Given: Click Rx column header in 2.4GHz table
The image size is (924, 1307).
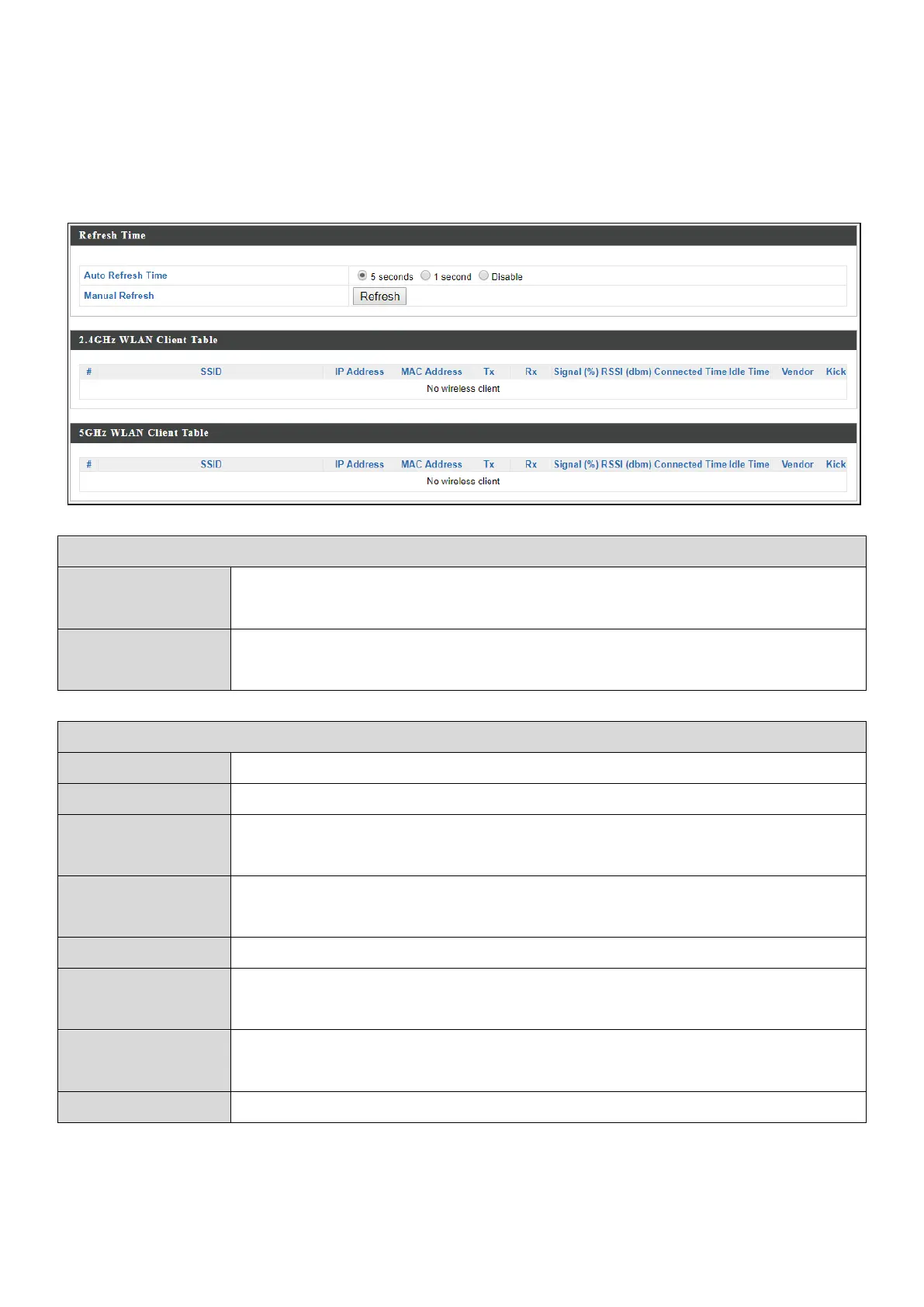Looking at the screenshot, I should pos(531,372).
